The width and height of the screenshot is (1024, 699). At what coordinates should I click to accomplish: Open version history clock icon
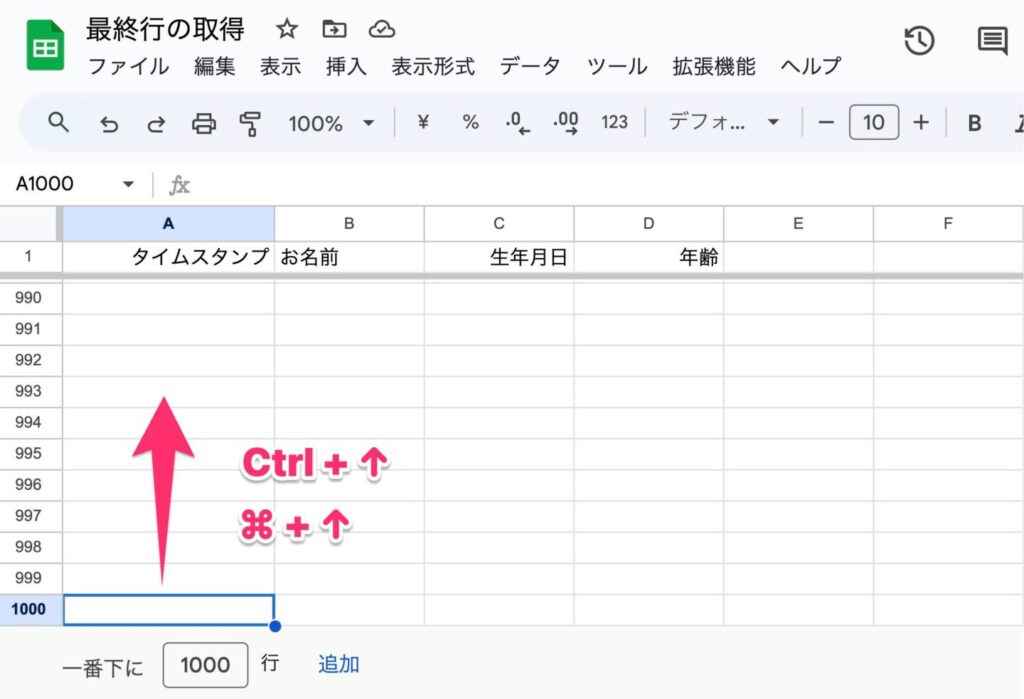click(920, 41)
